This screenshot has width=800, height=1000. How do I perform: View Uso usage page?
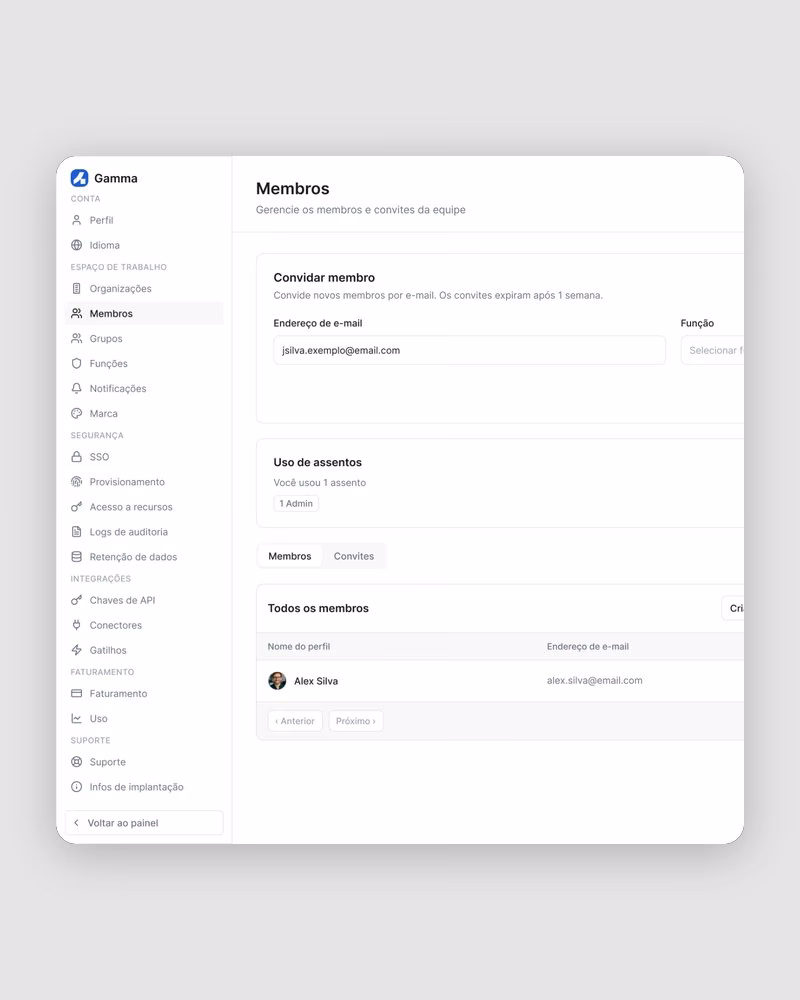coord(144,718)
